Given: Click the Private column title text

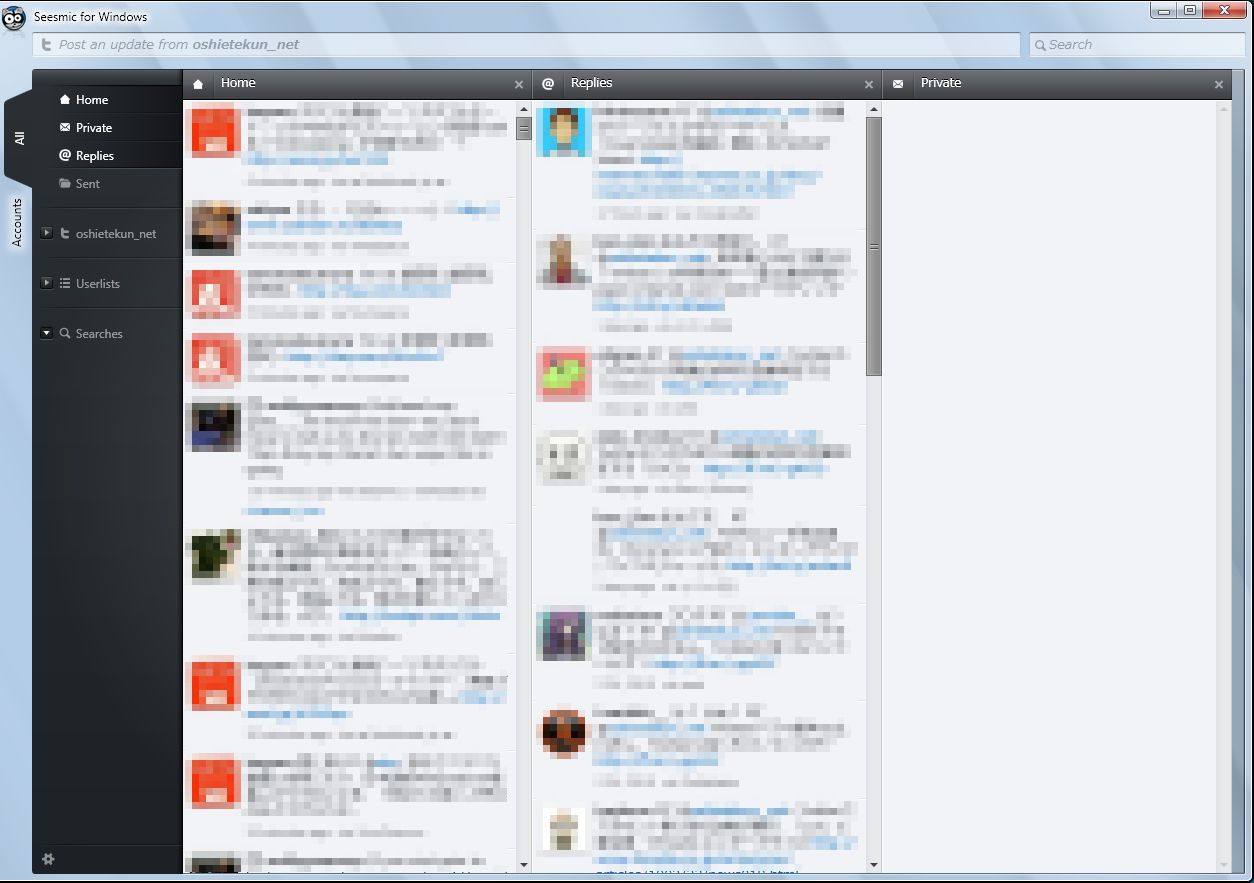Looking at the screenshot, I should coord(941,83).
